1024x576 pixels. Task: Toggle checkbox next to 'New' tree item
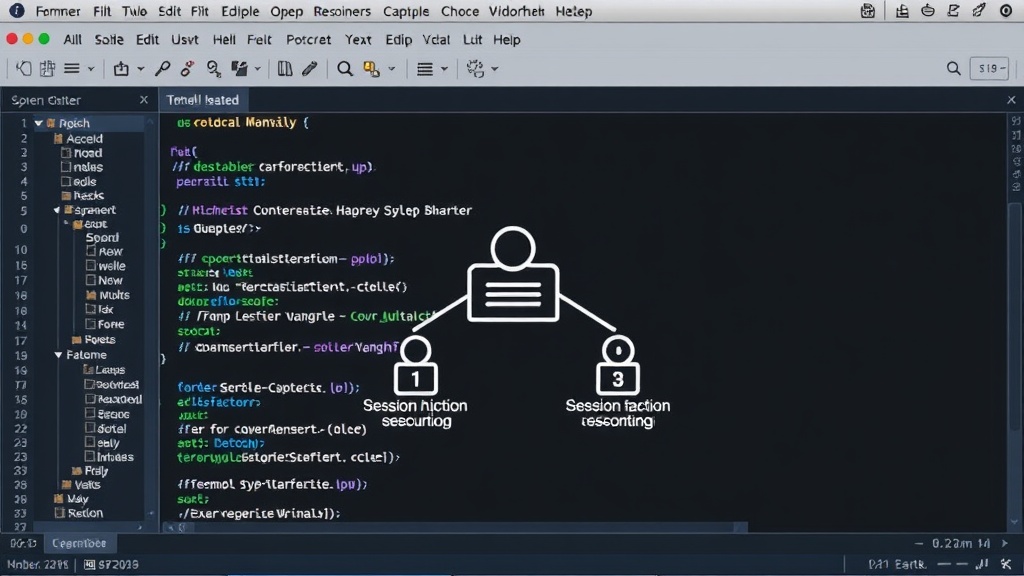91,280
